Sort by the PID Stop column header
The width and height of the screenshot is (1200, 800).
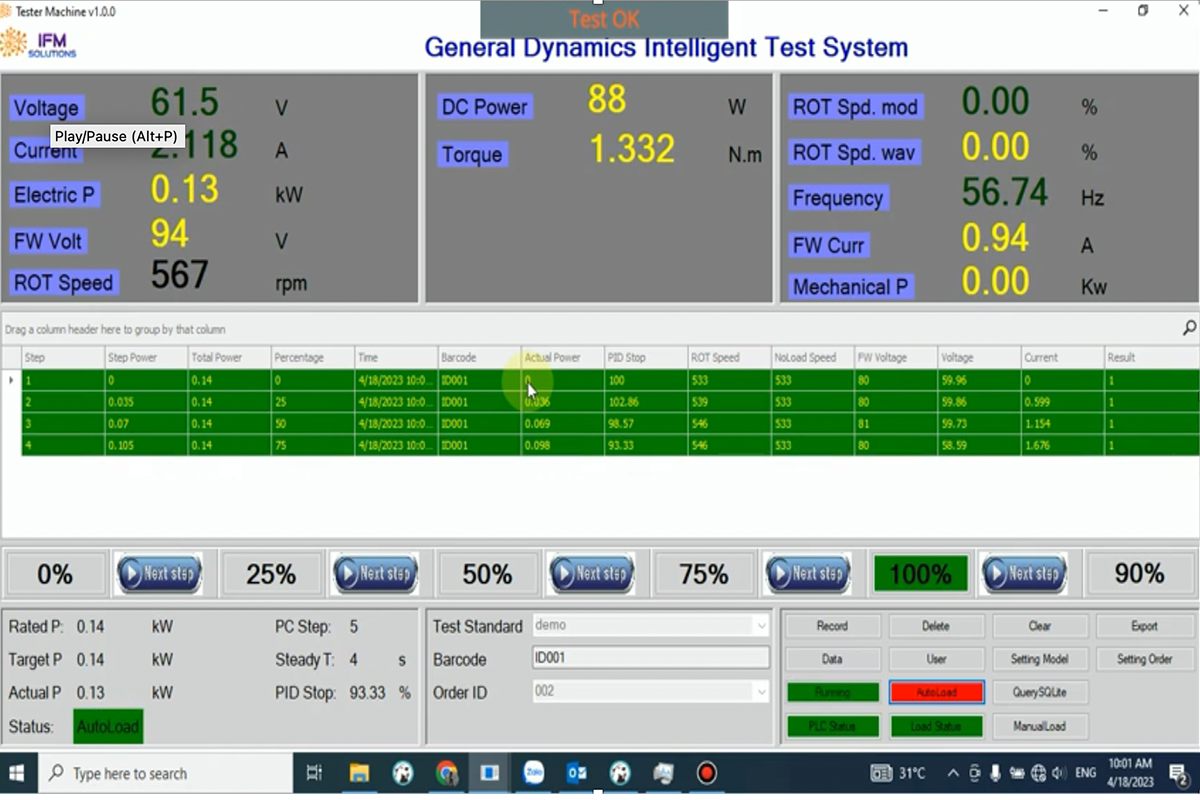pos(647,357)
